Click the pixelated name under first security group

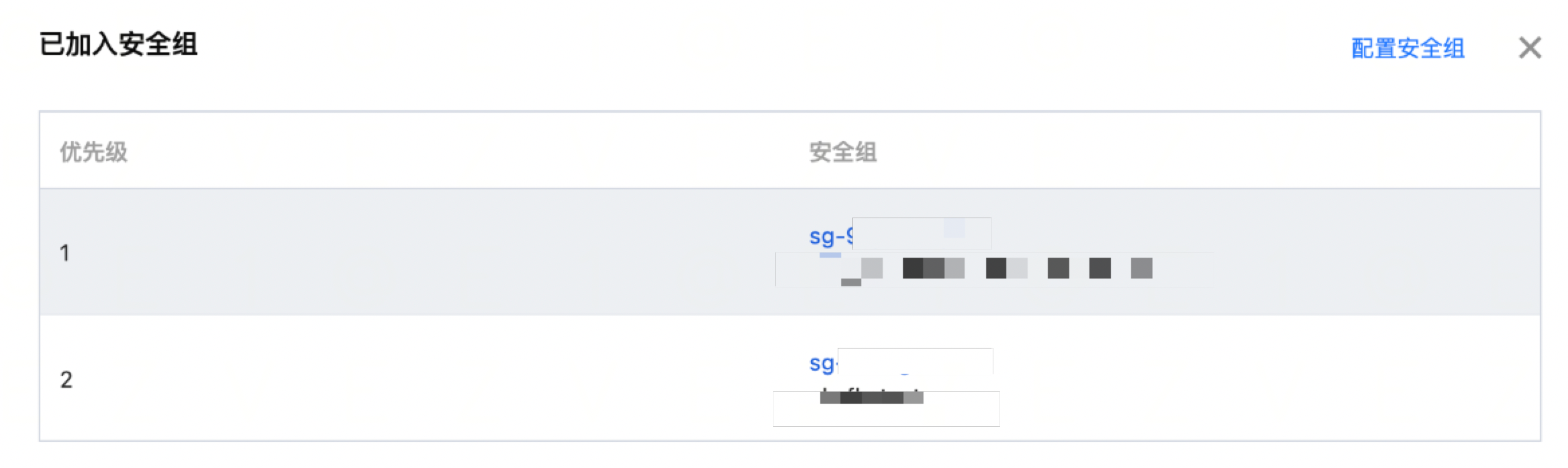(993, 269)
